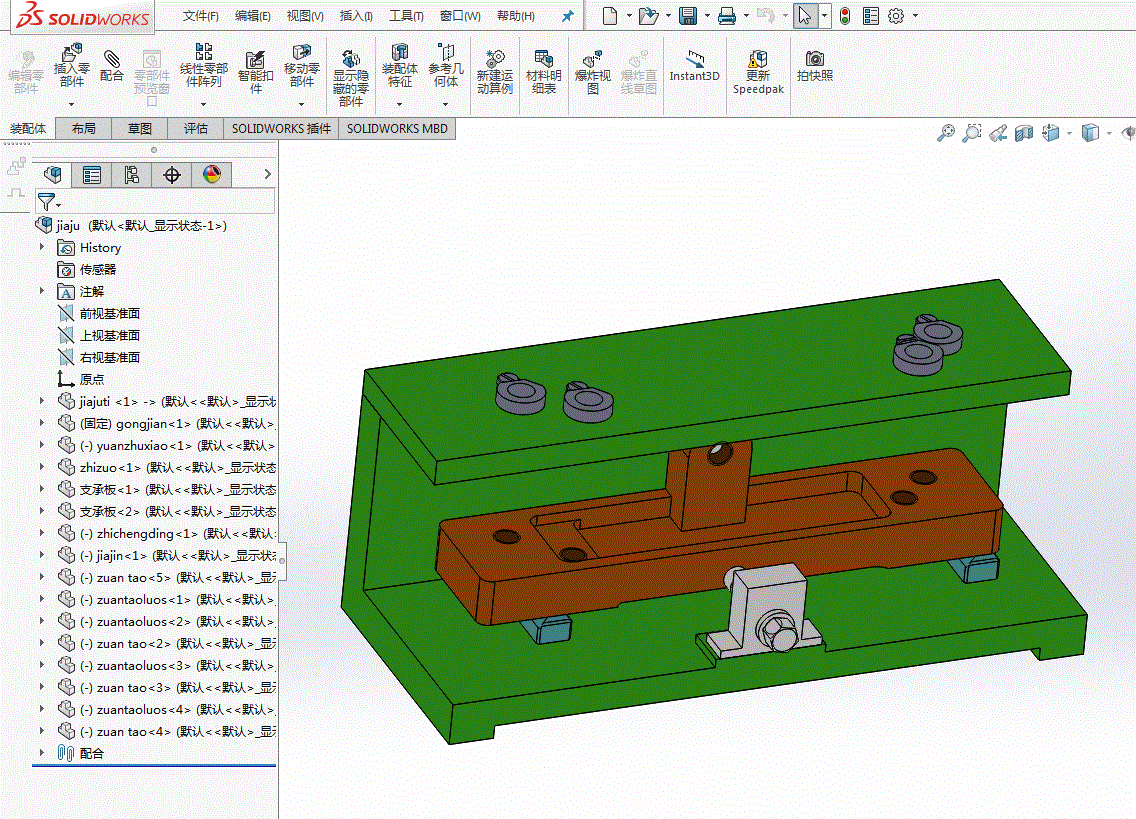This screenshot has height=819, width=1136.
Task: Open Bill of Materials (材料明细表)
Action: 543,72
